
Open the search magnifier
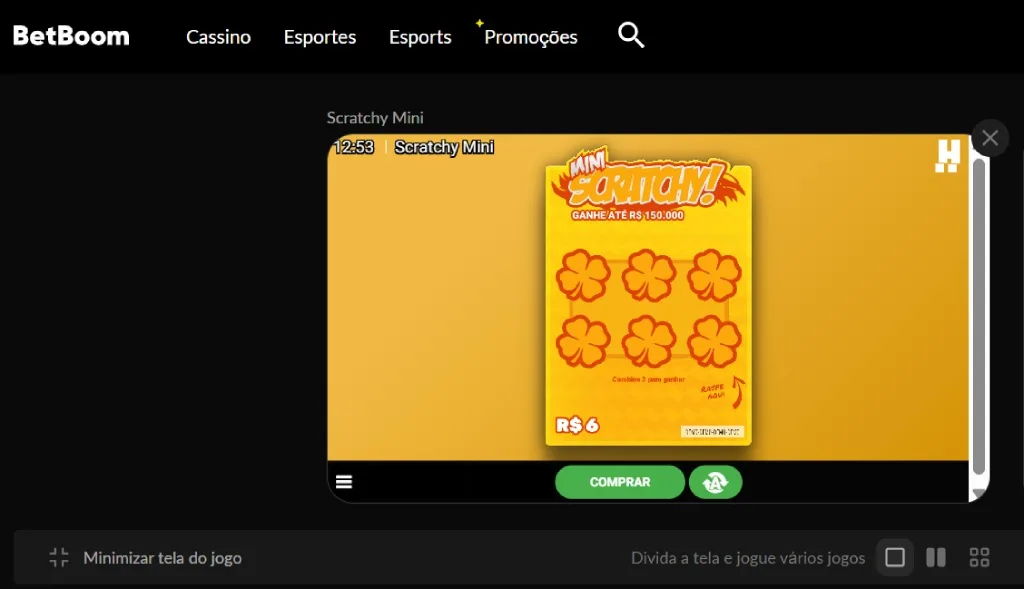(x=631, y=36)
